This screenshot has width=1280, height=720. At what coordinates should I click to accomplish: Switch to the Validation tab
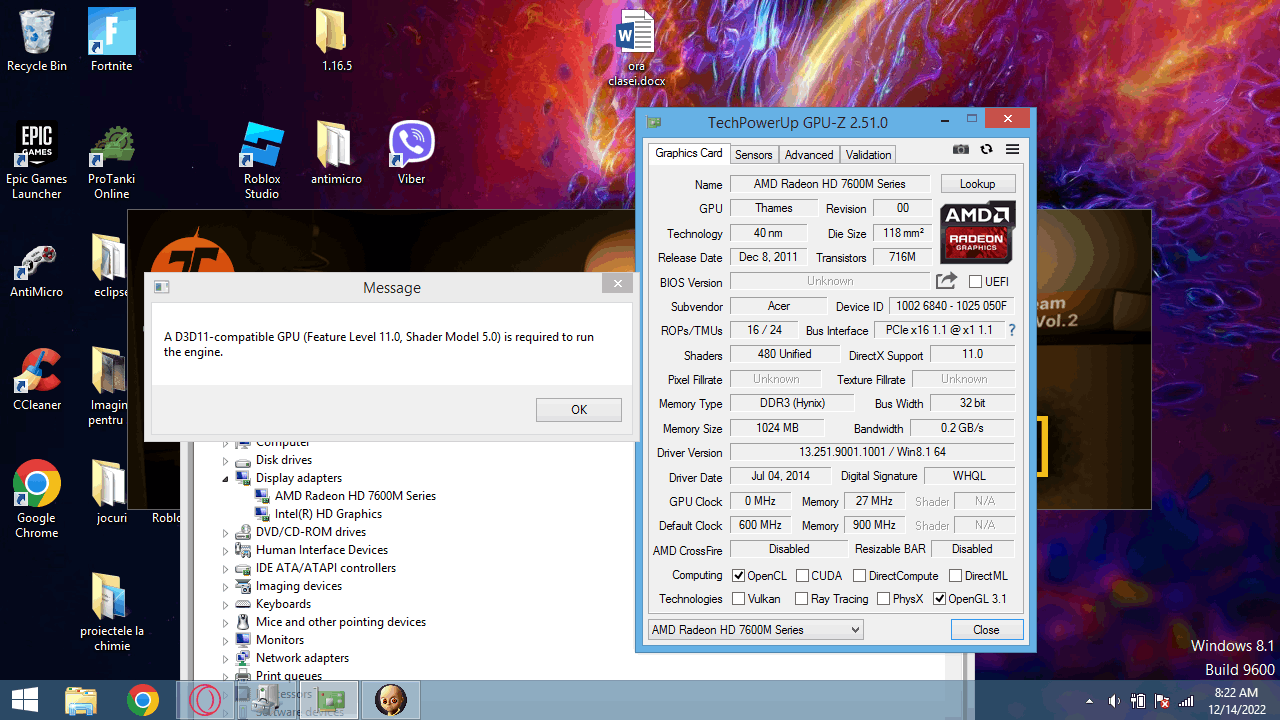click(x=868, y=155)
